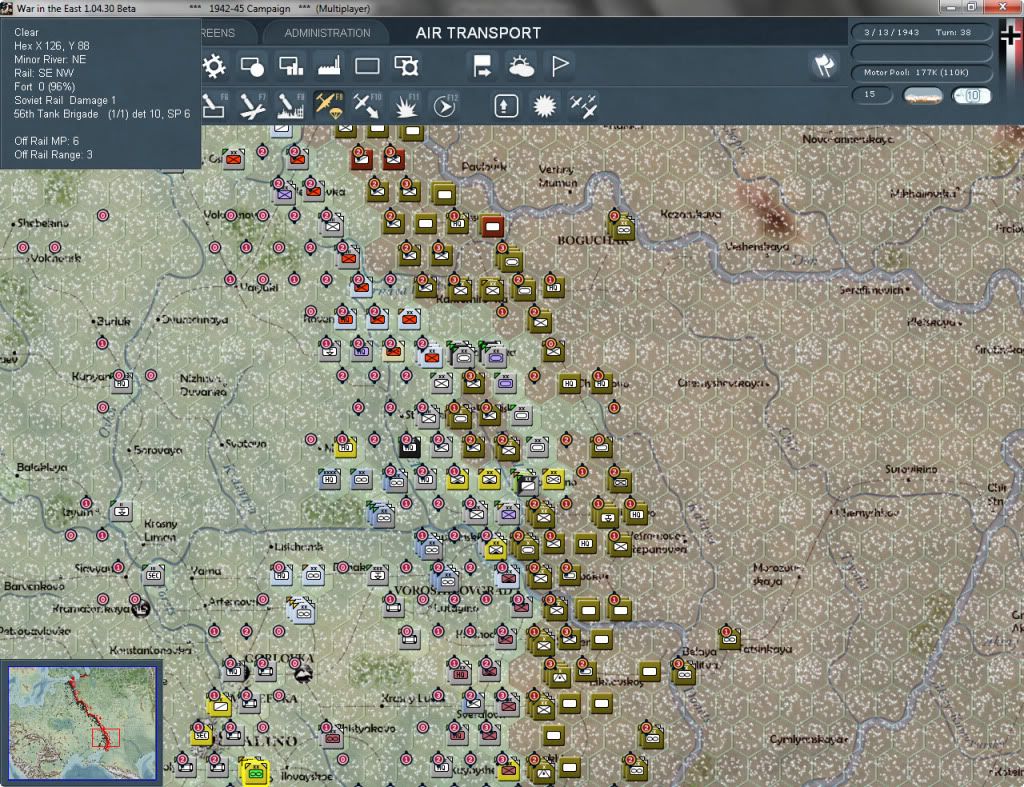Click the outlined pennant flag icon
Screen dimensions: 1024x787
[x=560, y=66]
